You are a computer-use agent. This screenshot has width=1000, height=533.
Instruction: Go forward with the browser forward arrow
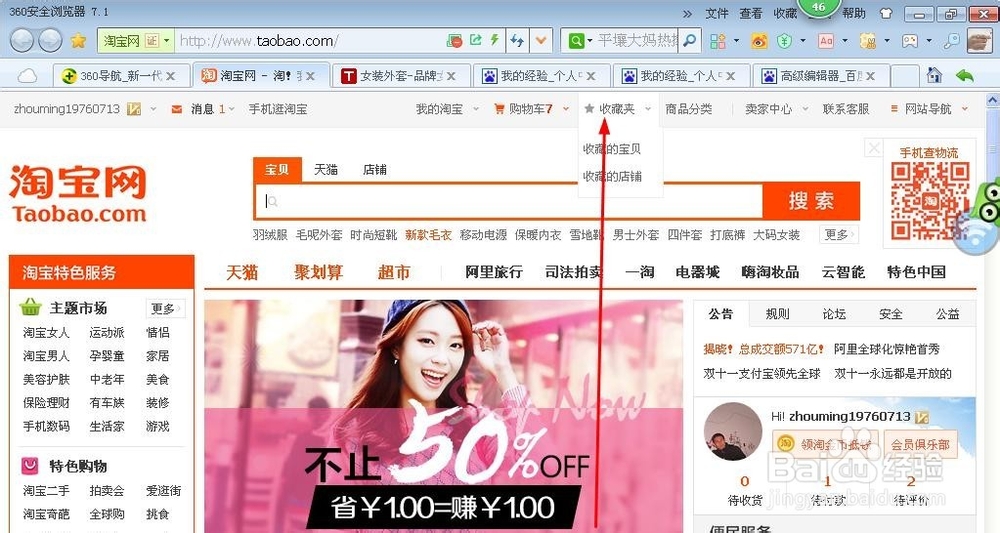pyautogui.click(x=50, y=41)
